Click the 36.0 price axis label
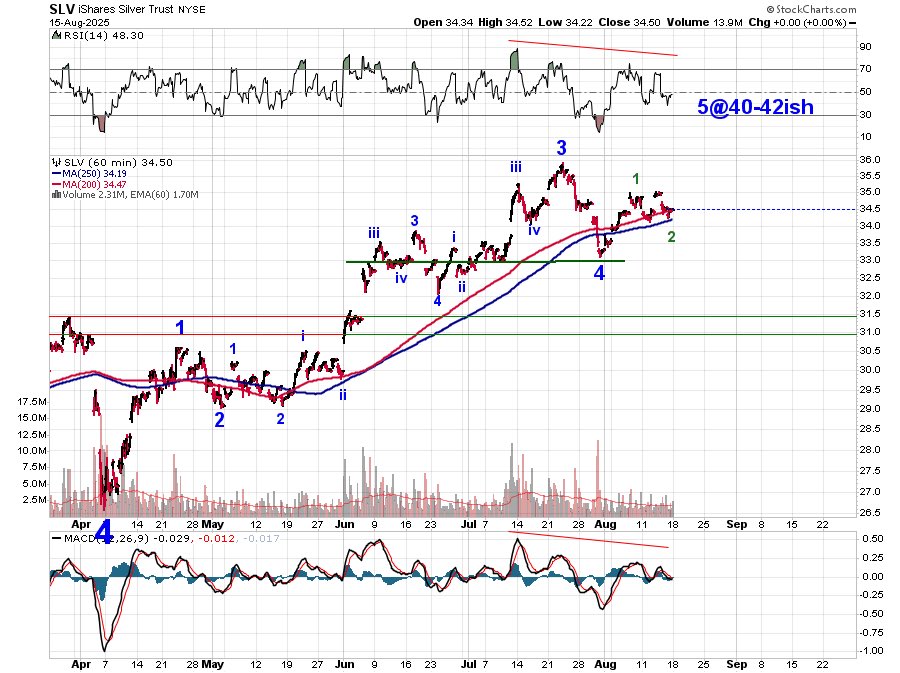Viewport: 900px width, 673px height. [870, 160]
